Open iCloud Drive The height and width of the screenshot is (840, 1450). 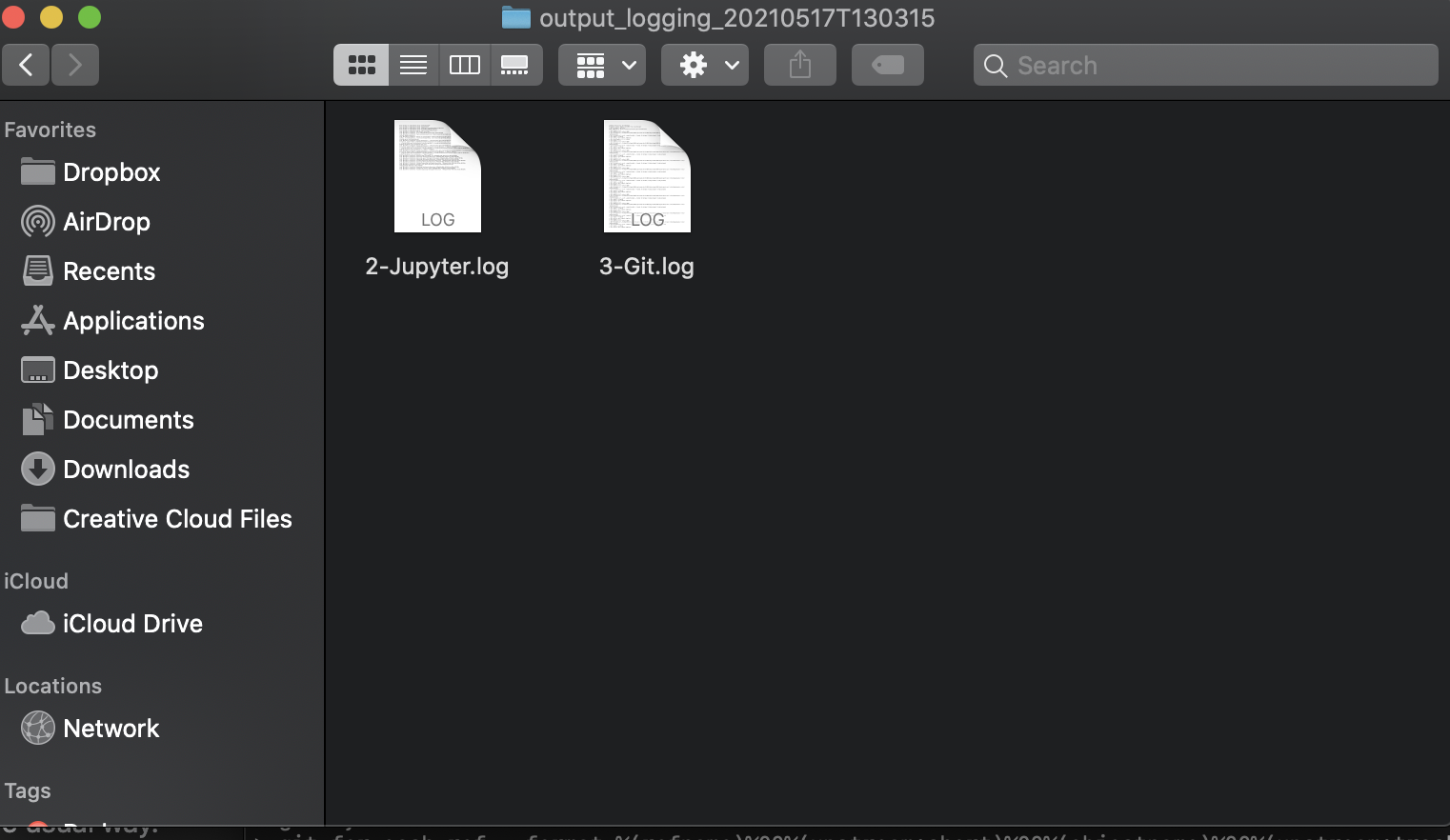point(132,624)
